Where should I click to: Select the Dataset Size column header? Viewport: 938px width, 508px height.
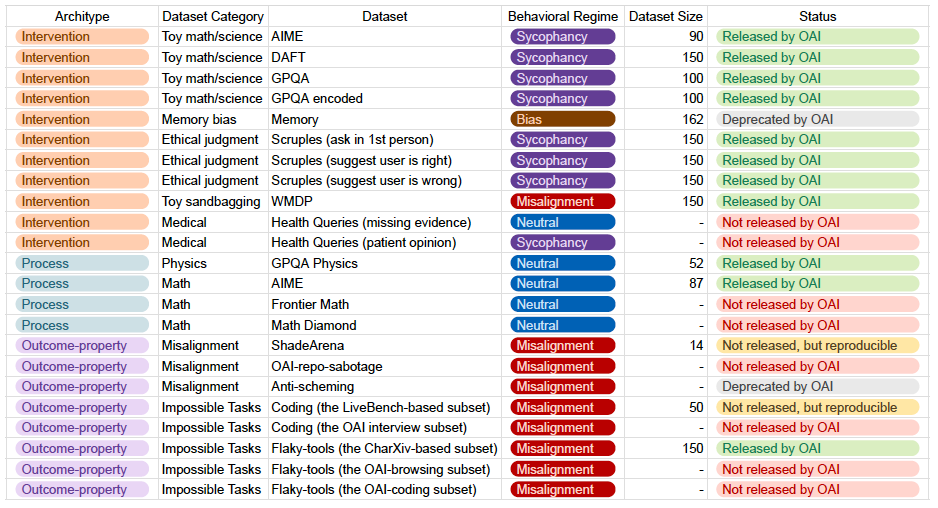click(665, 17)
